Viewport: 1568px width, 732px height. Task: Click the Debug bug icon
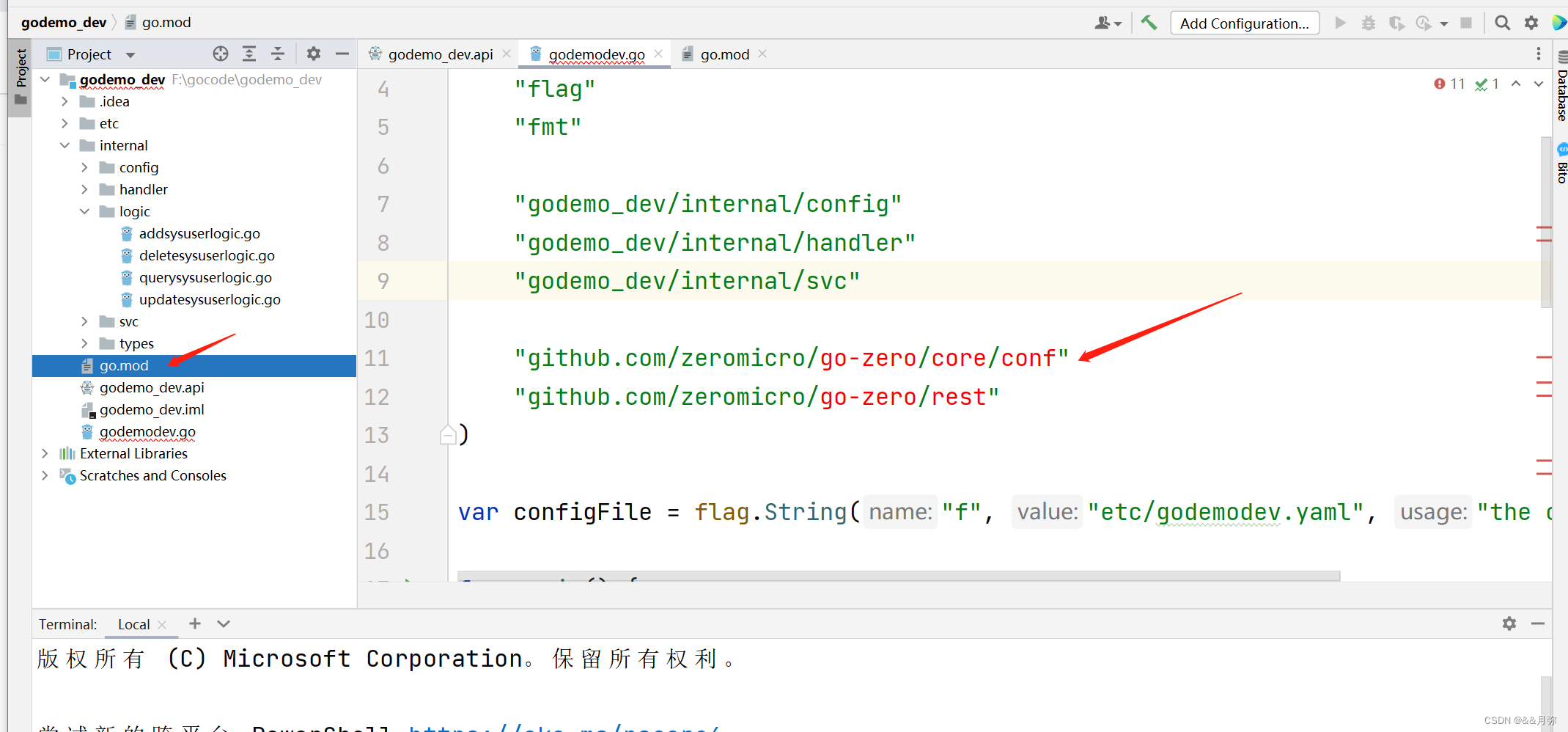(1368, 23)
